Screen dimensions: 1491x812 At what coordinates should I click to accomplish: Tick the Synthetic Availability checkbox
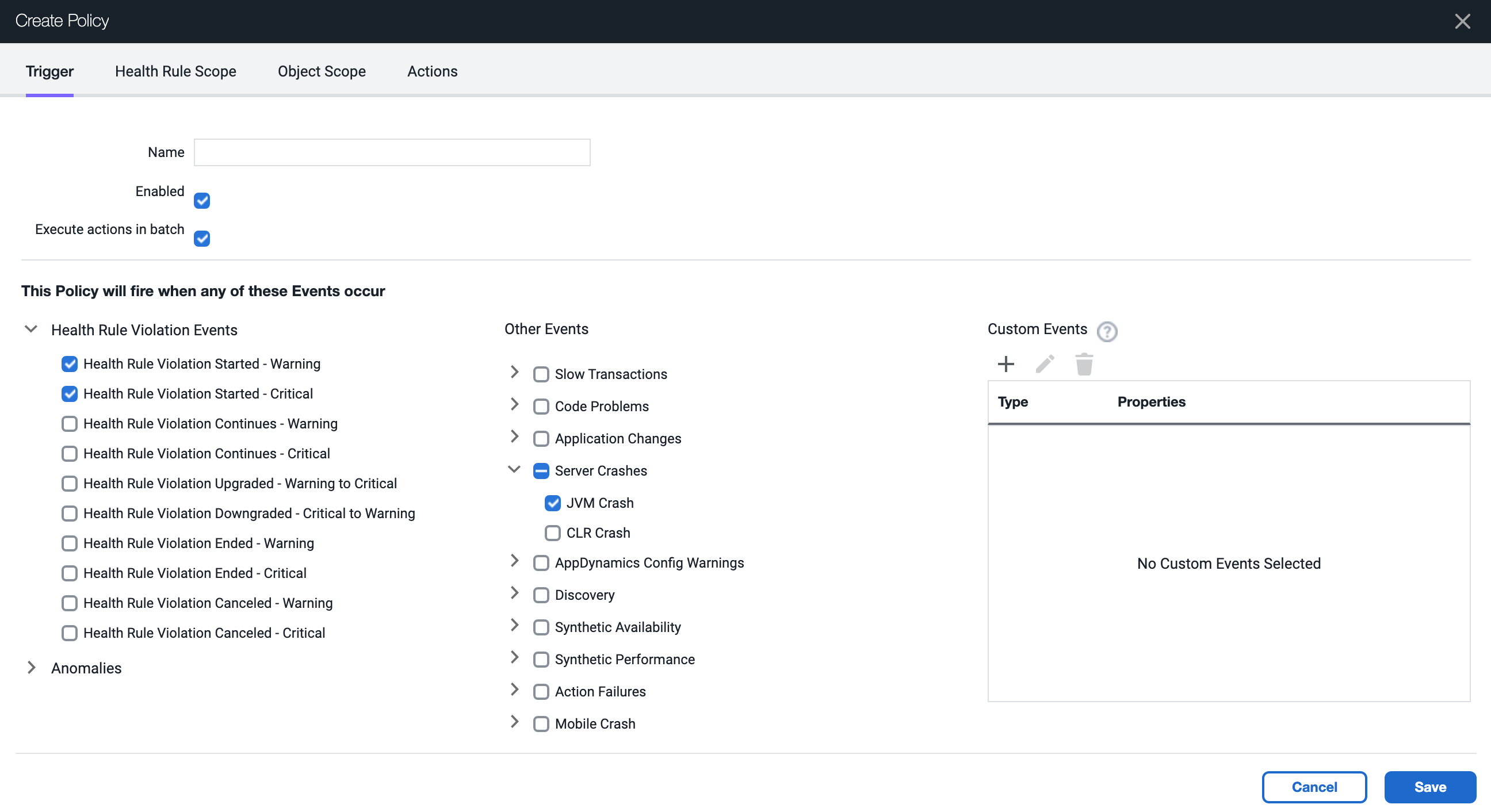tap(541, 627)
